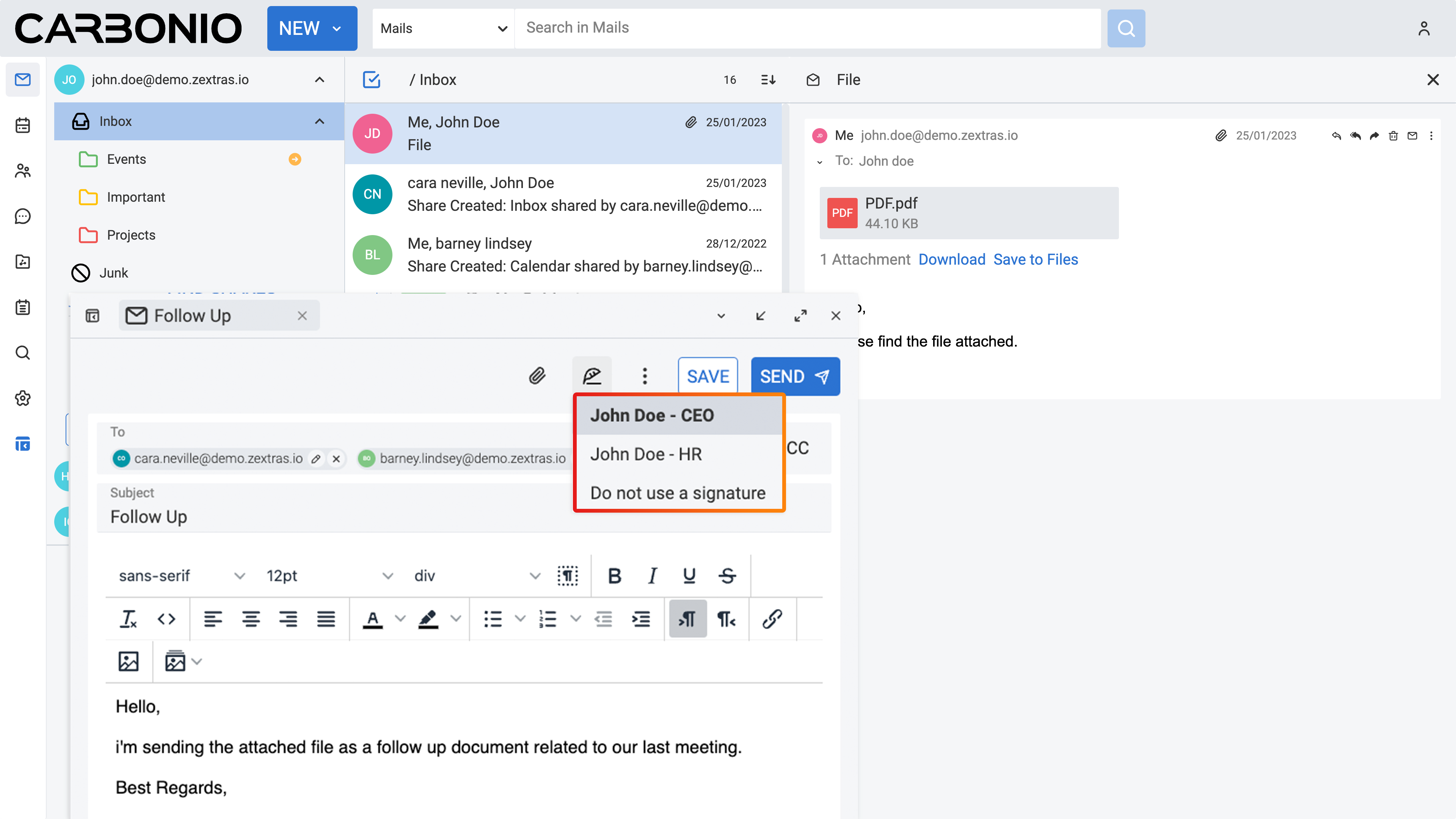Toggle the select-all checkbox near Inbox

click(371, 80)
